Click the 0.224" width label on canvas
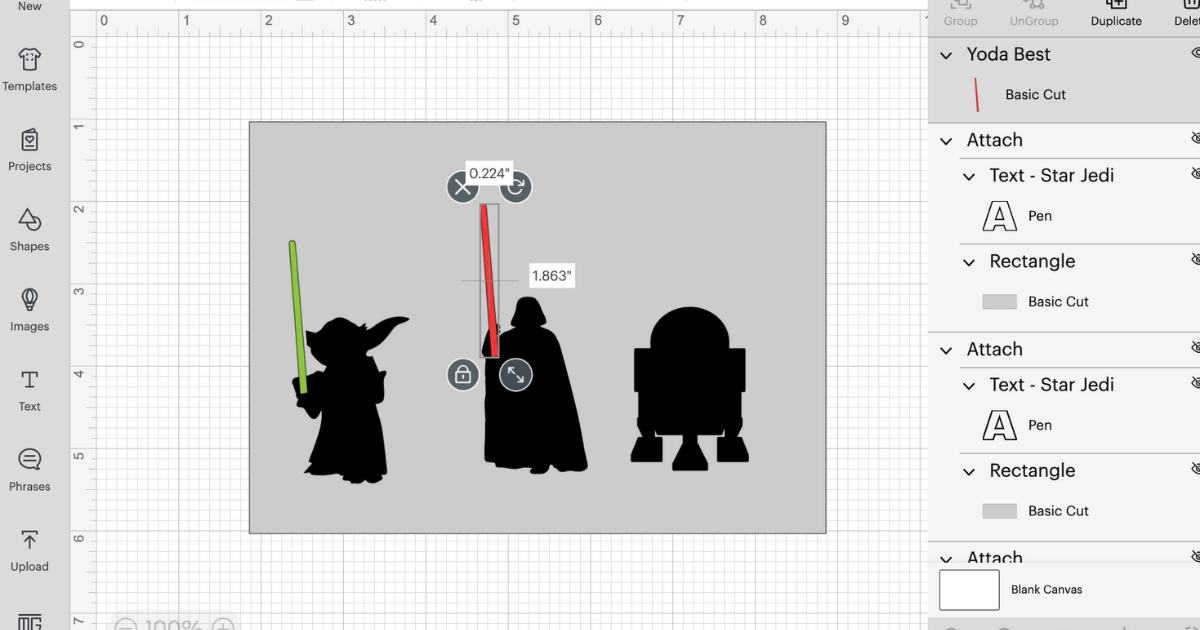The width and height of the screenshot is (1200, 630). click(489, 173)
